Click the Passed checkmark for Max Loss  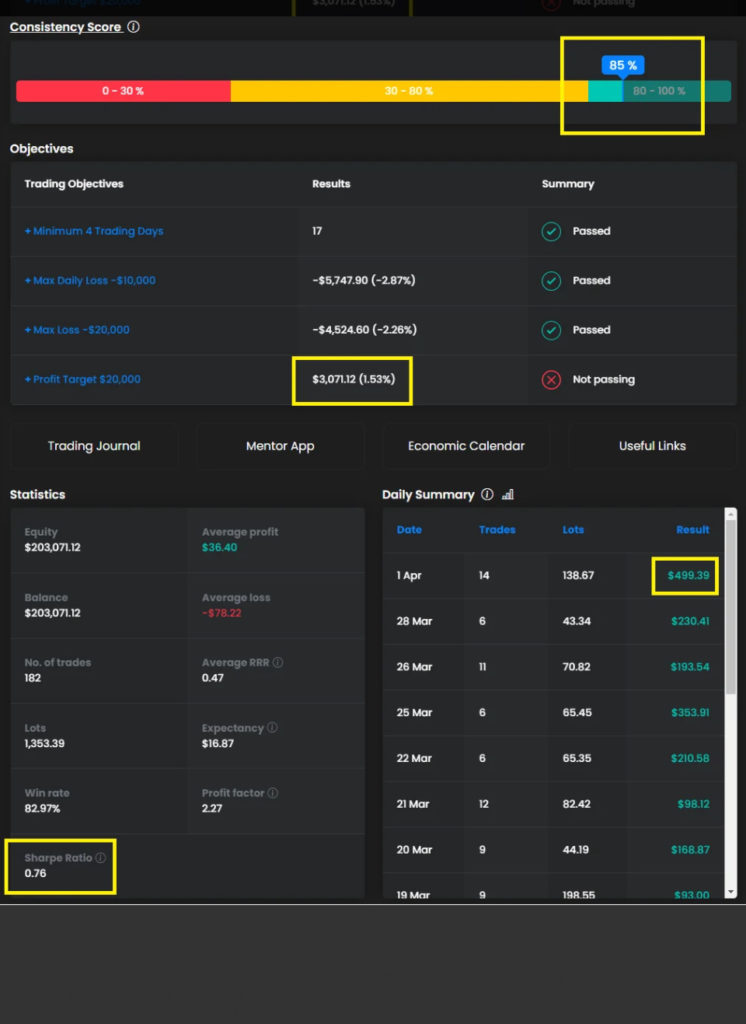pyautogui.click(x=551, y=330)
